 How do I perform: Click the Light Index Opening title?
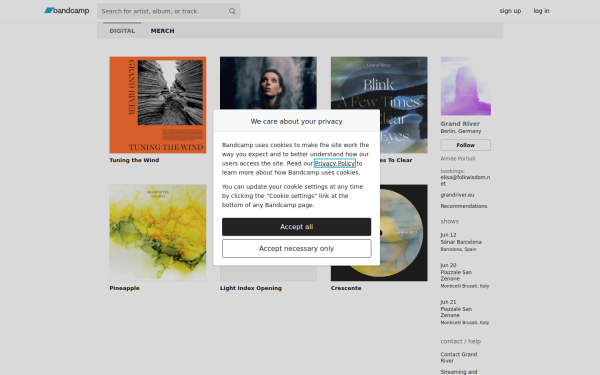tap(251, 288)
